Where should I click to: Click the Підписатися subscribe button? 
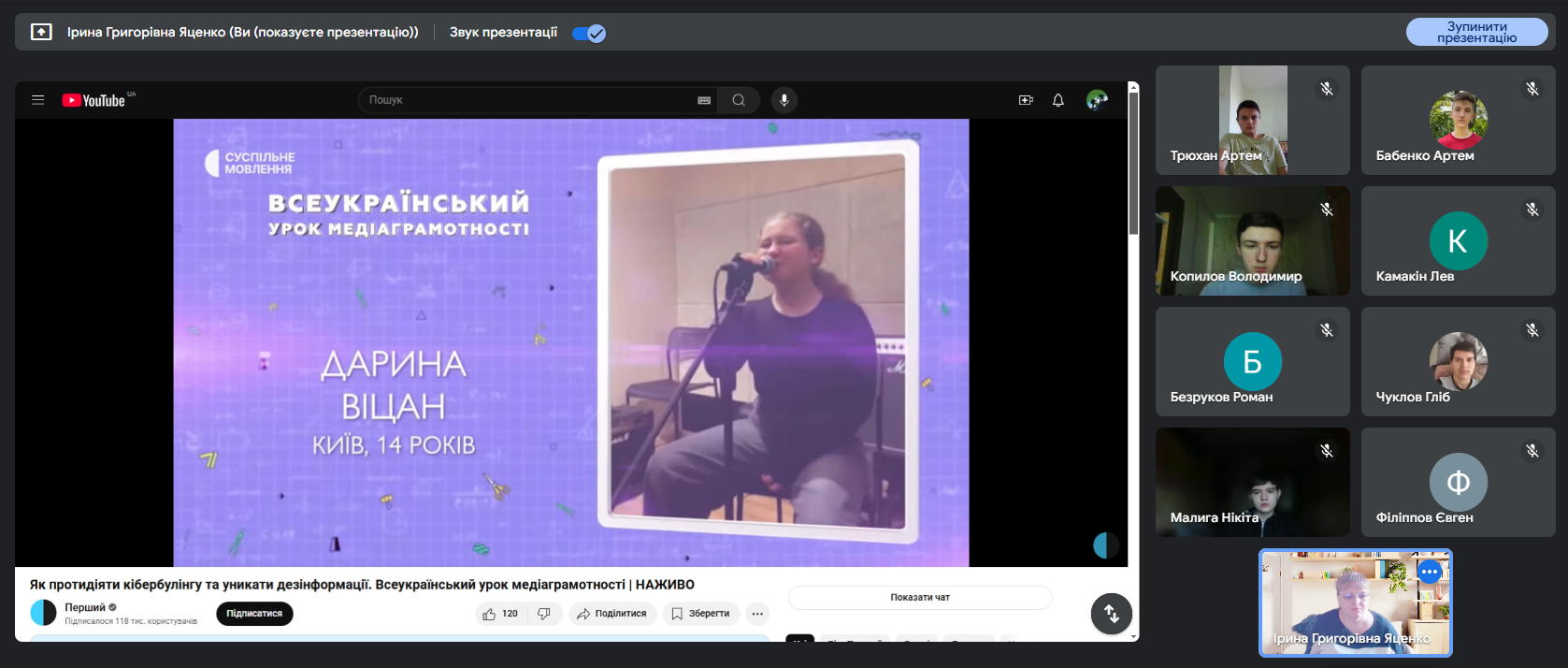[254, 614]
